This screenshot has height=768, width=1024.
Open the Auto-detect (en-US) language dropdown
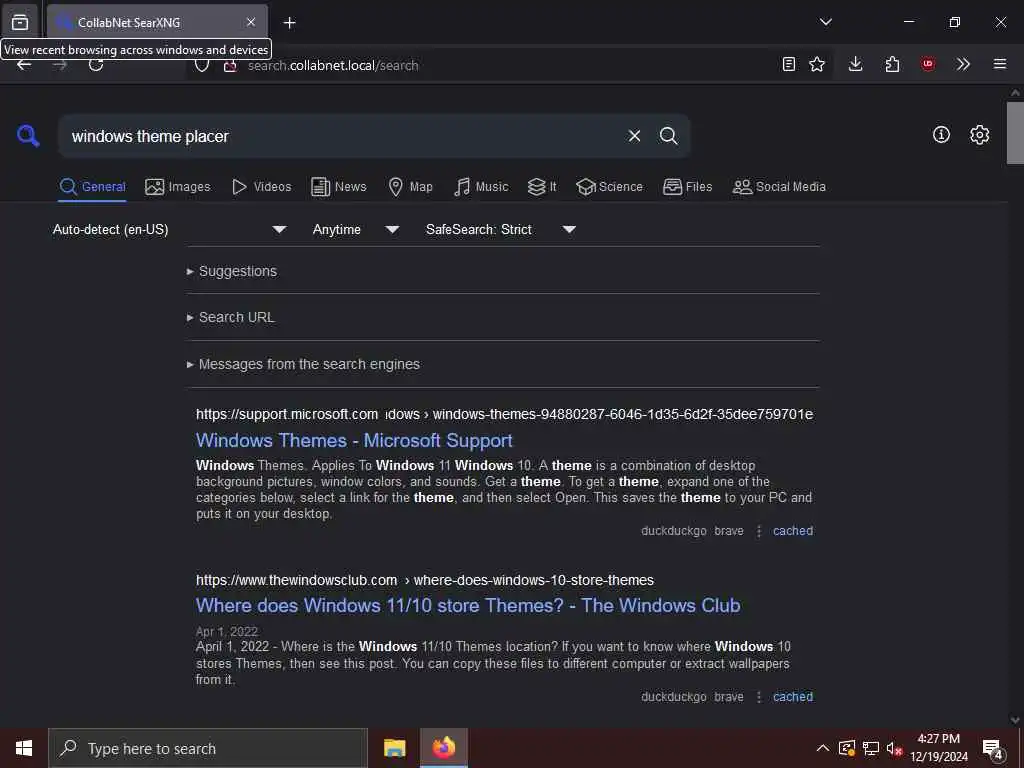coord(170,229)
